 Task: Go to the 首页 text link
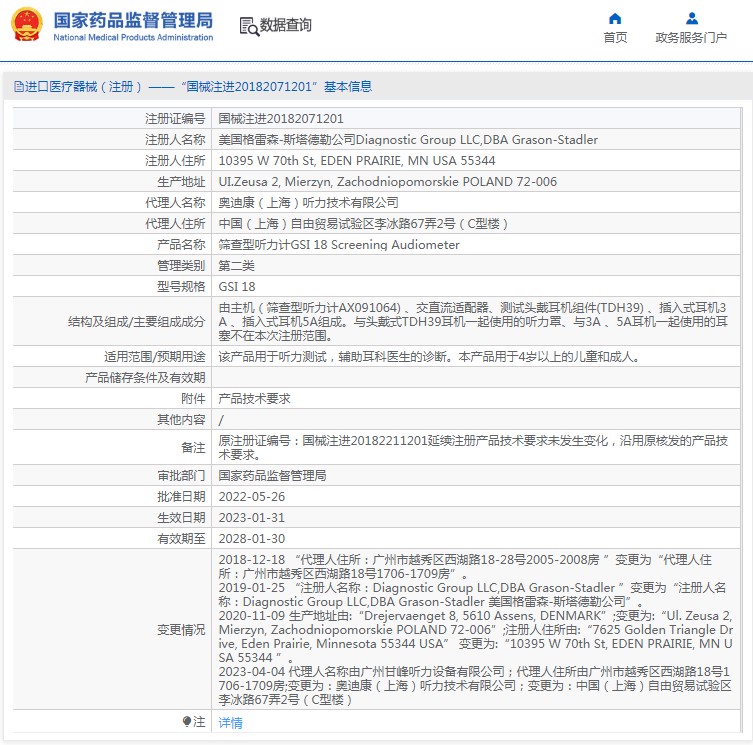tap(615, 38)
